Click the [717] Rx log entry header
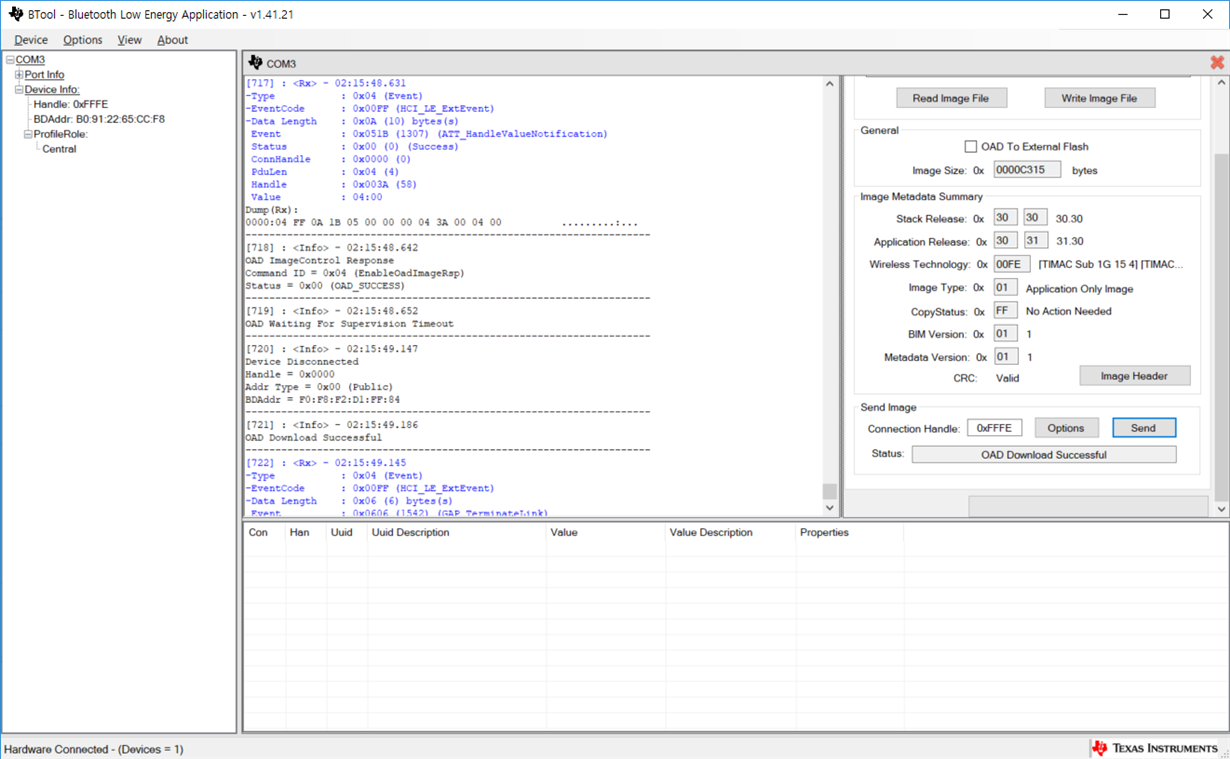The width and height of the screenshot is (1230, 759). (x=326, y=83)
